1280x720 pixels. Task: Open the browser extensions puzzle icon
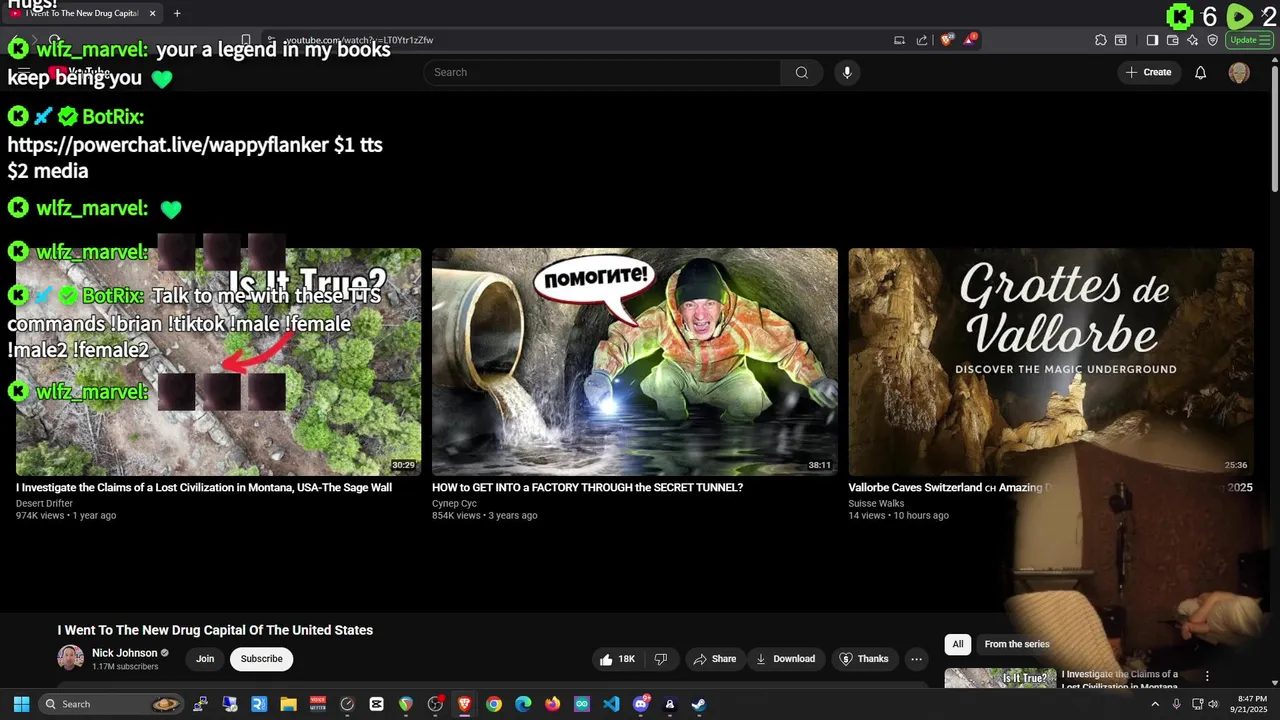point(1101,40)
